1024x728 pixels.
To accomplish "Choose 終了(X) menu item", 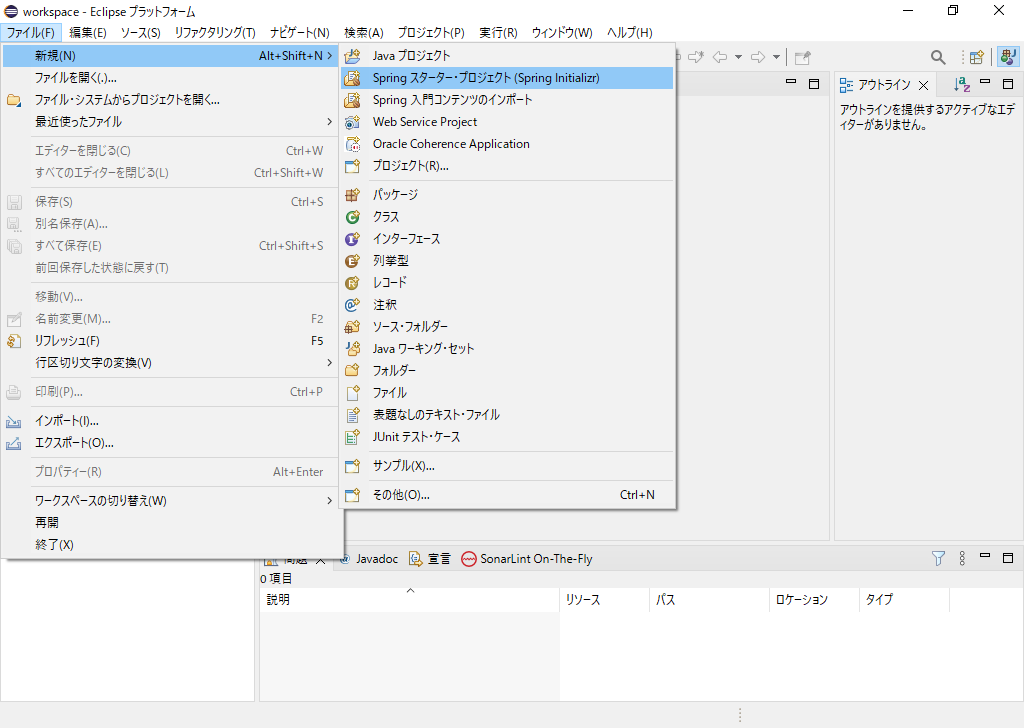I will (170, 545).
